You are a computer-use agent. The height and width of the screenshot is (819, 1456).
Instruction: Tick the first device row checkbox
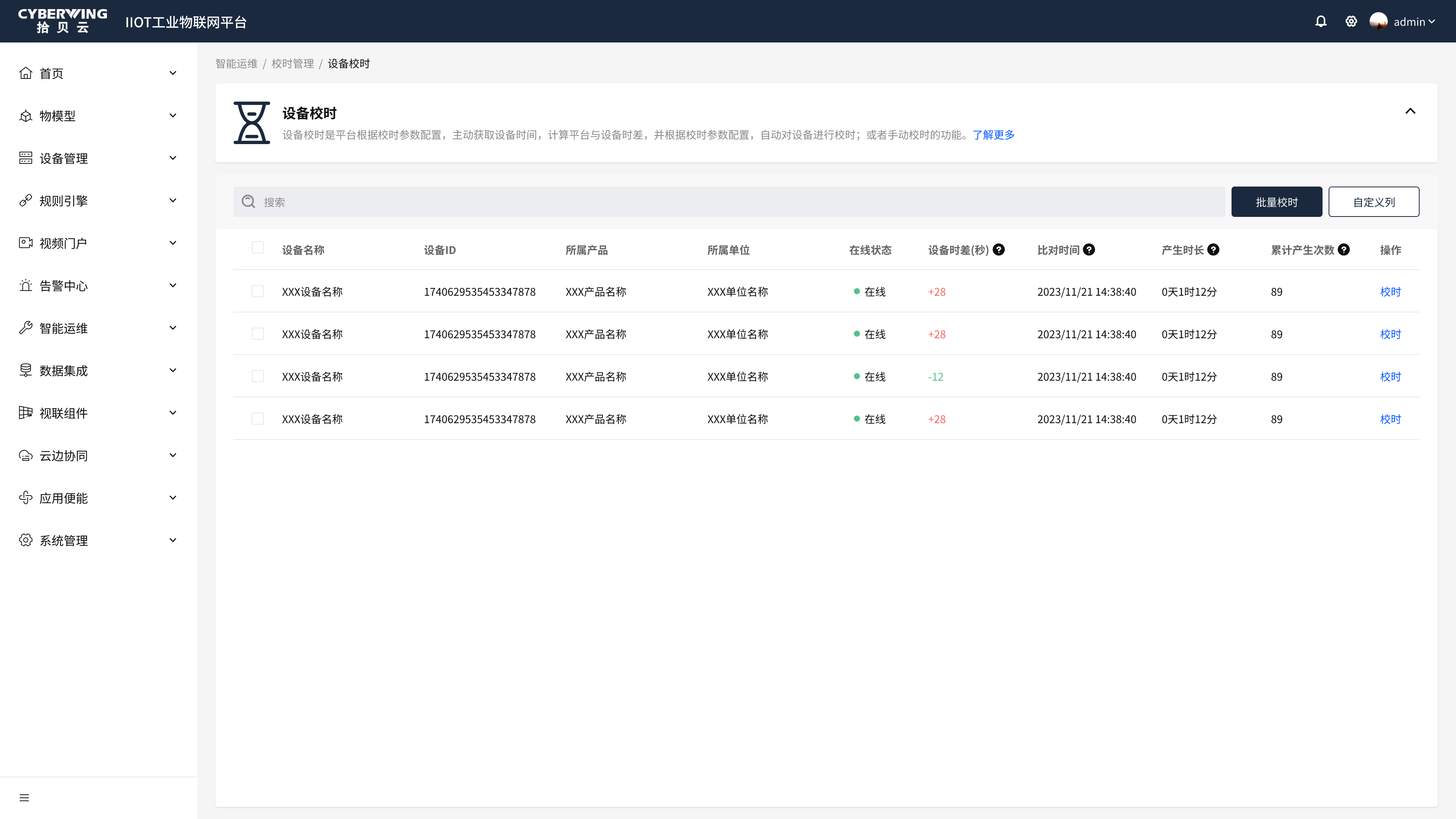(258, 291)
